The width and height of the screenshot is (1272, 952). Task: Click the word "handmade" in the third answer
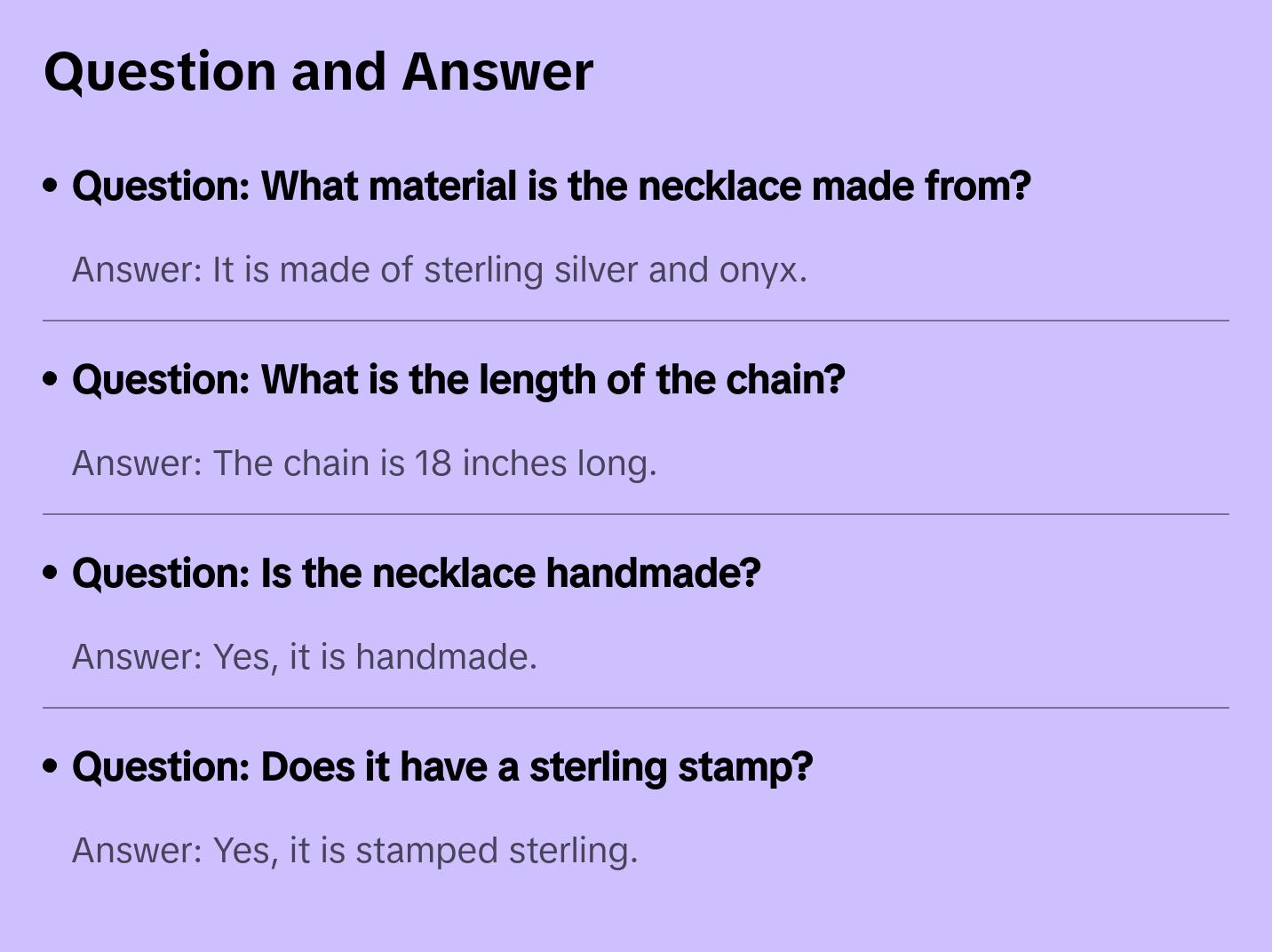[442, 657]
